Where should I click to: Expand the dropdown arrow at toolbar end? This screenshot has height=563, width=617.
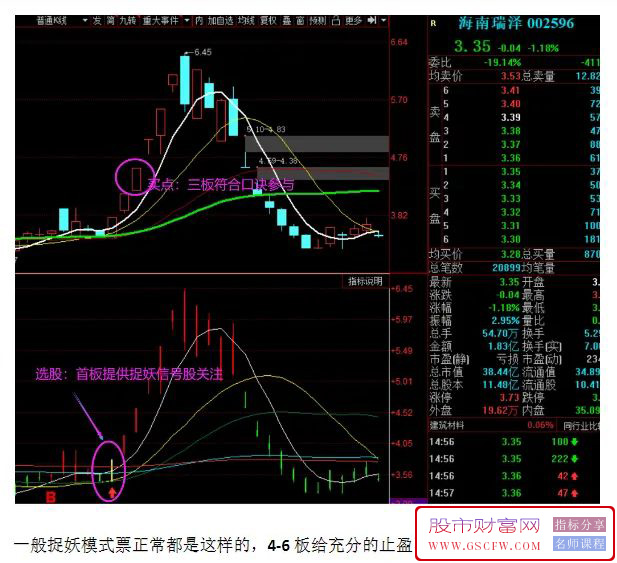384,20
